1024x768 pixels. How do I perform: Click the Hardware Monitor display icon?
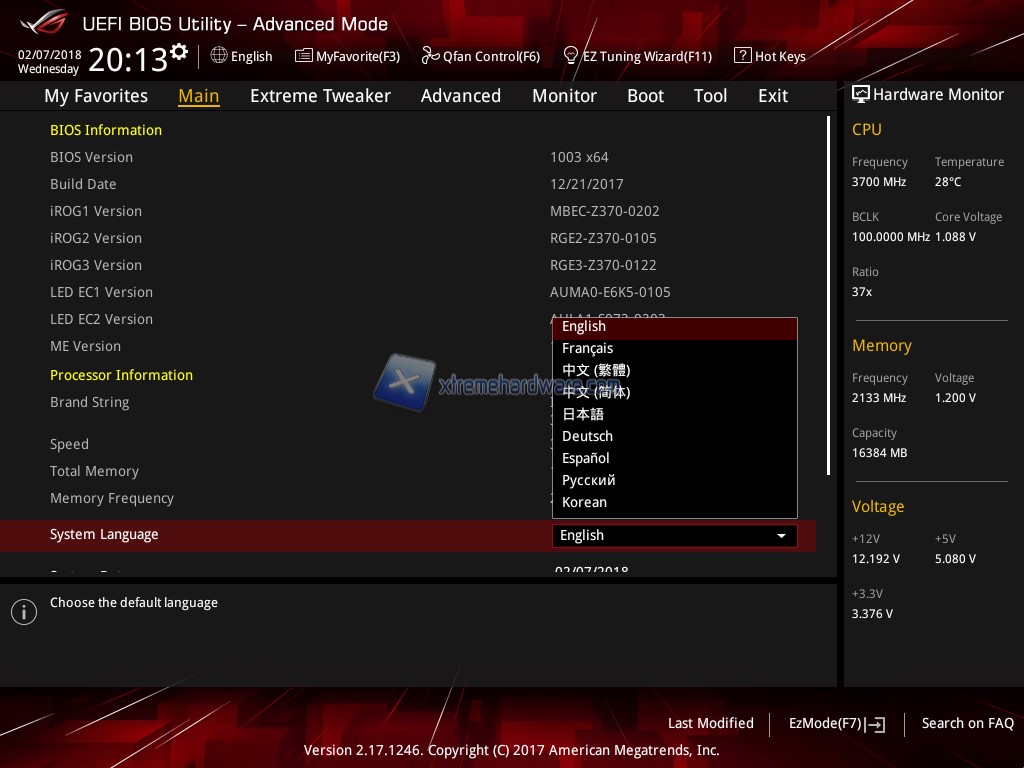[860, 95]
